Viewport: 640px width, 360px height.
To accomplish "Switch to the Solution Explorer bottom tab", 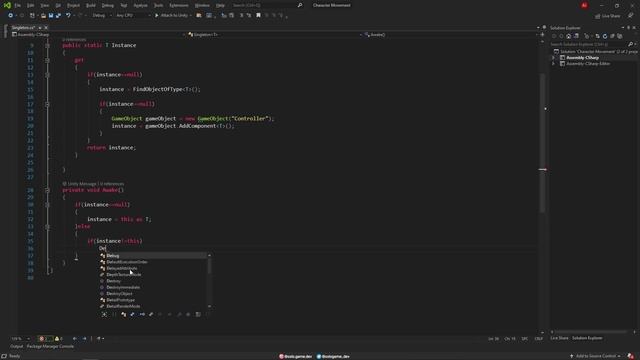I will [587, 338].
